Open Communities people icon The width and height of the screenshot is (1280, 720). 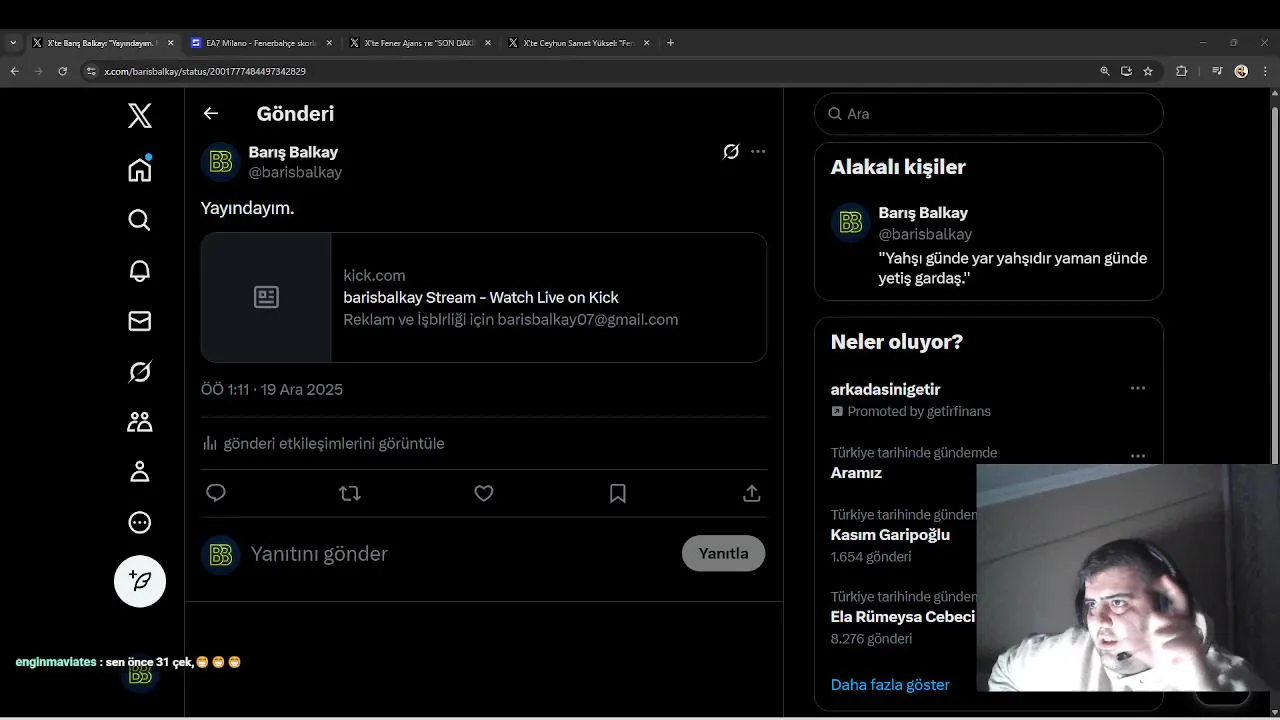pos(140,422)
